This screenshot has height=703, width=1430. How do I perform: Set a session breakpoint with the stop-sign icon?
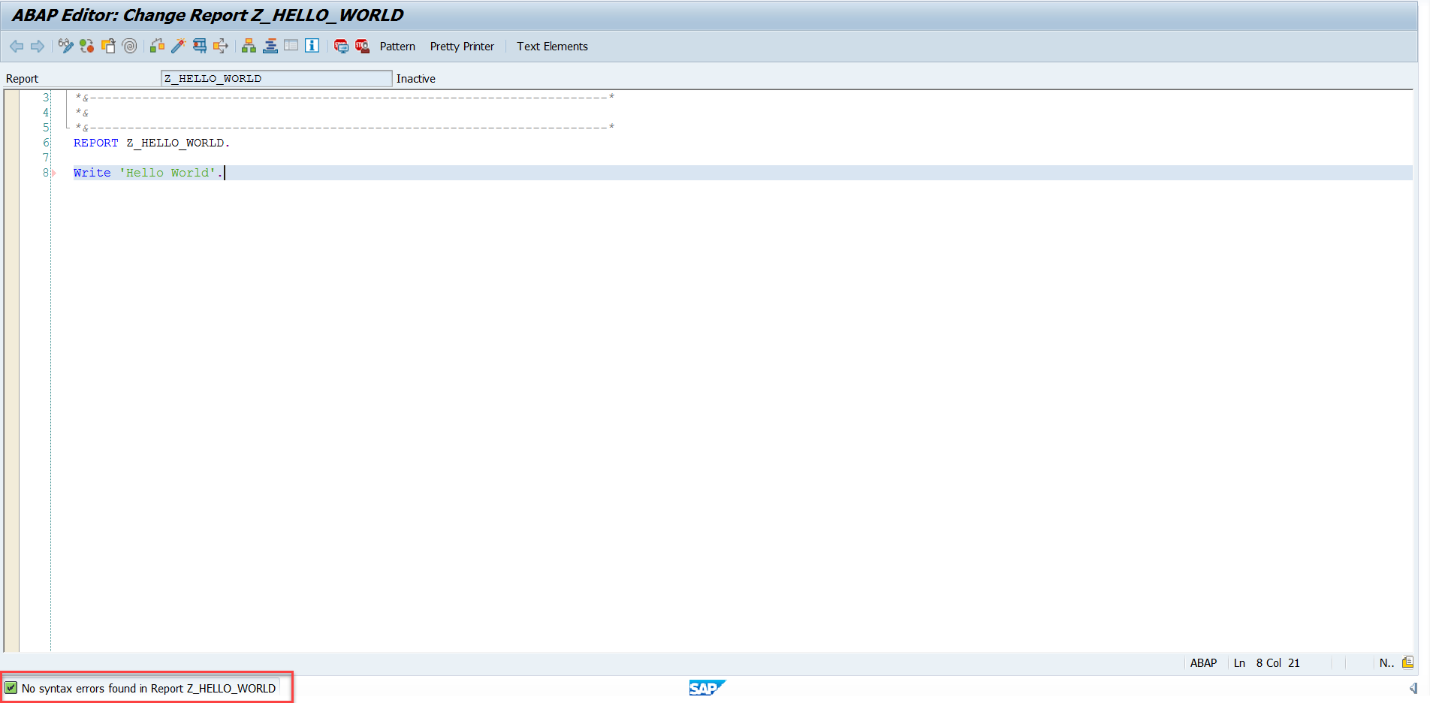(340, 45)
